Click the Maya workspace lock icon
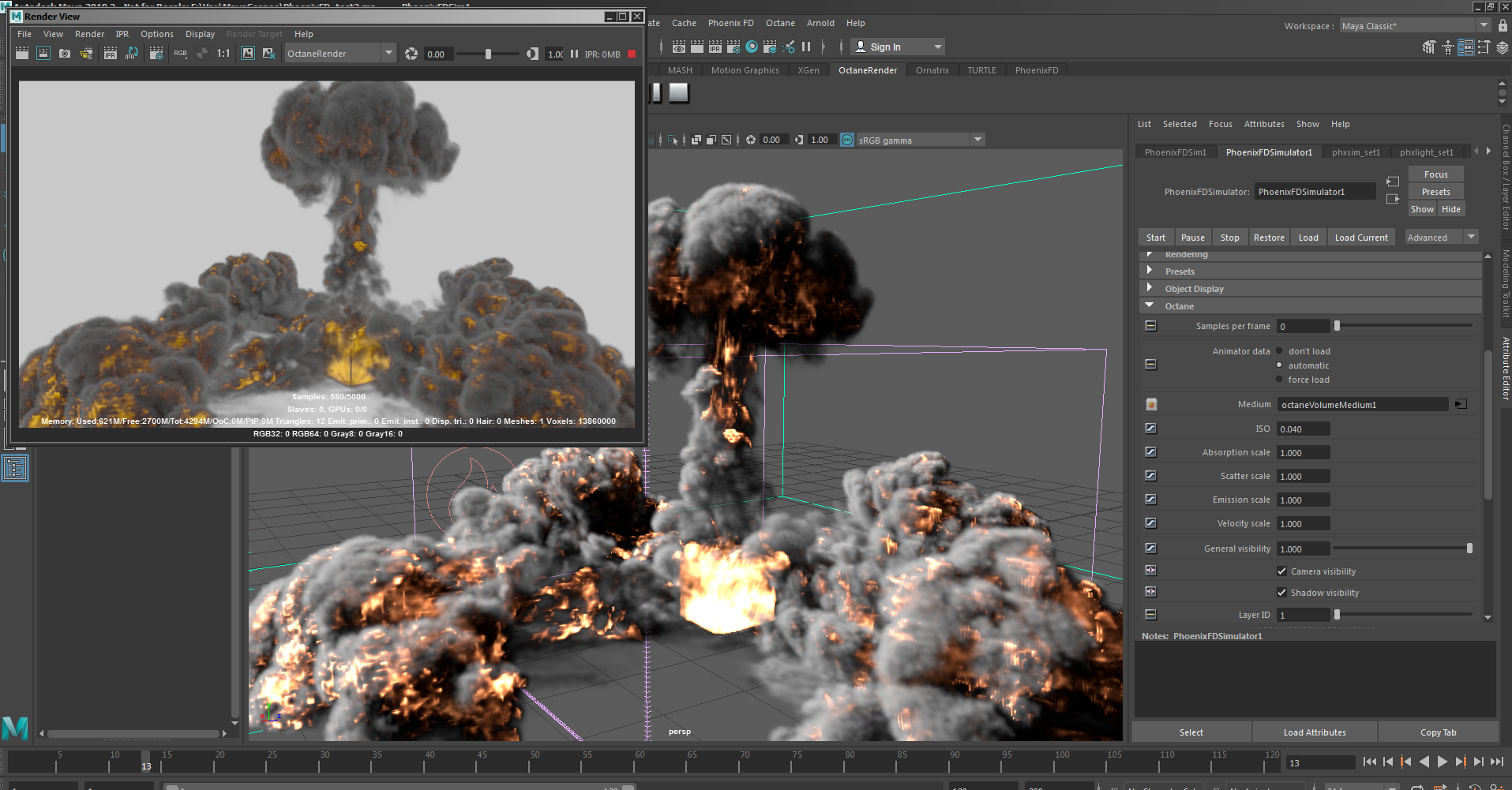The image size is (1512, 790). pos(1503,26)
